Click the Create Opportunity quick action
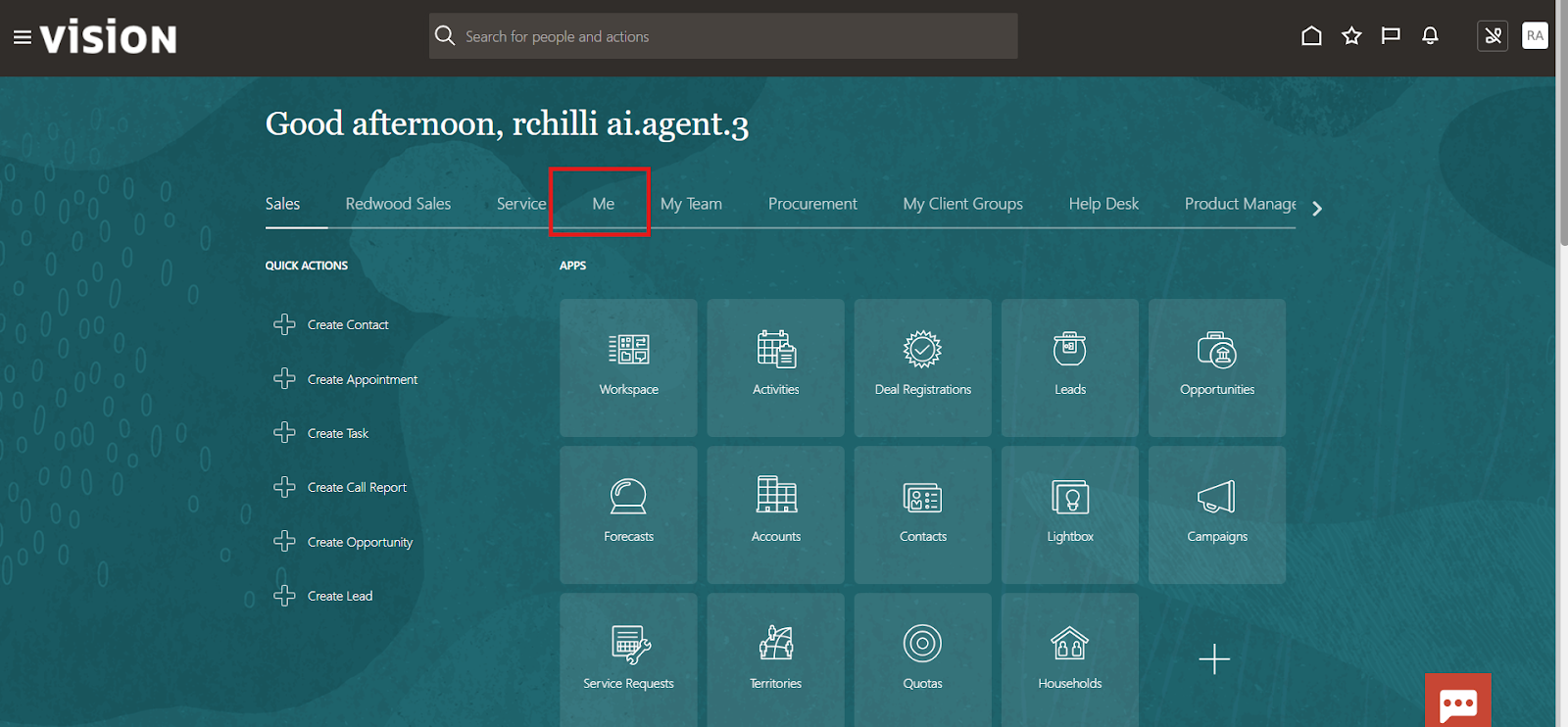Image resolution: width=1568 pixels, height=727 pixels. [359, 542]
